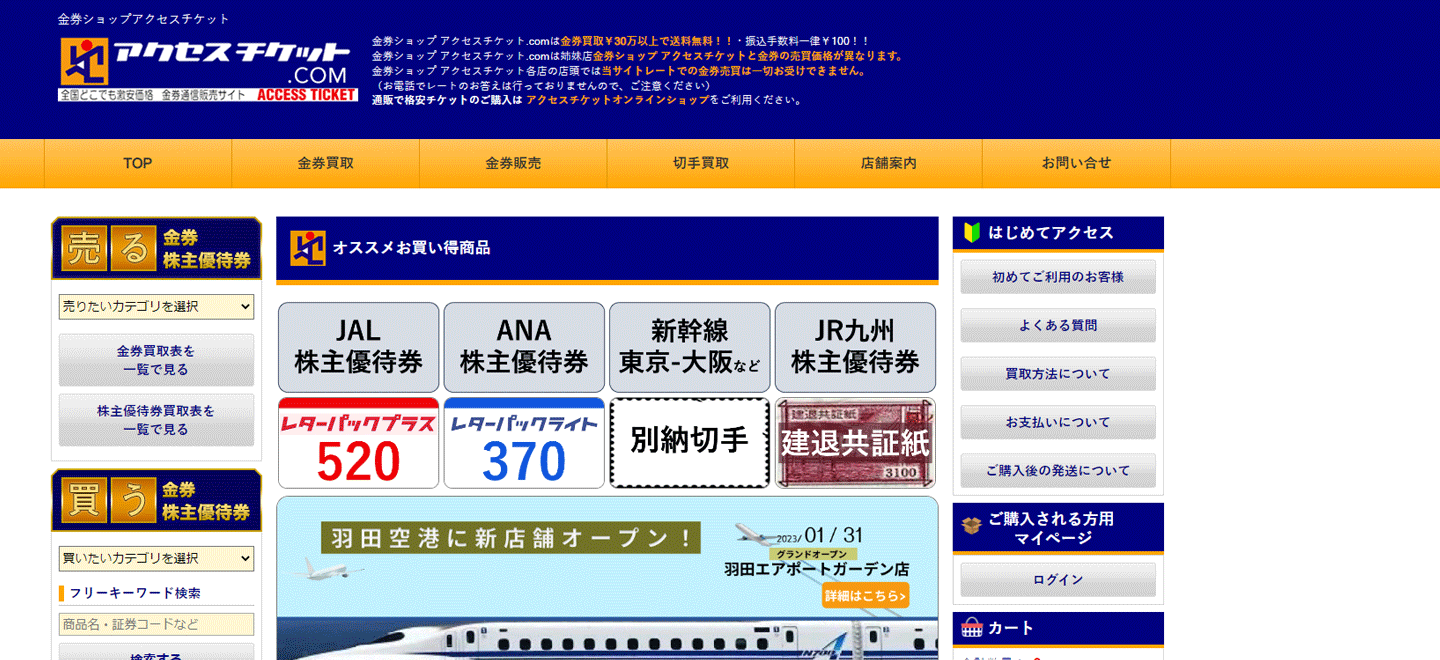
Task: Open the 金券買取 navigation menu item
Action: [325, 163]
